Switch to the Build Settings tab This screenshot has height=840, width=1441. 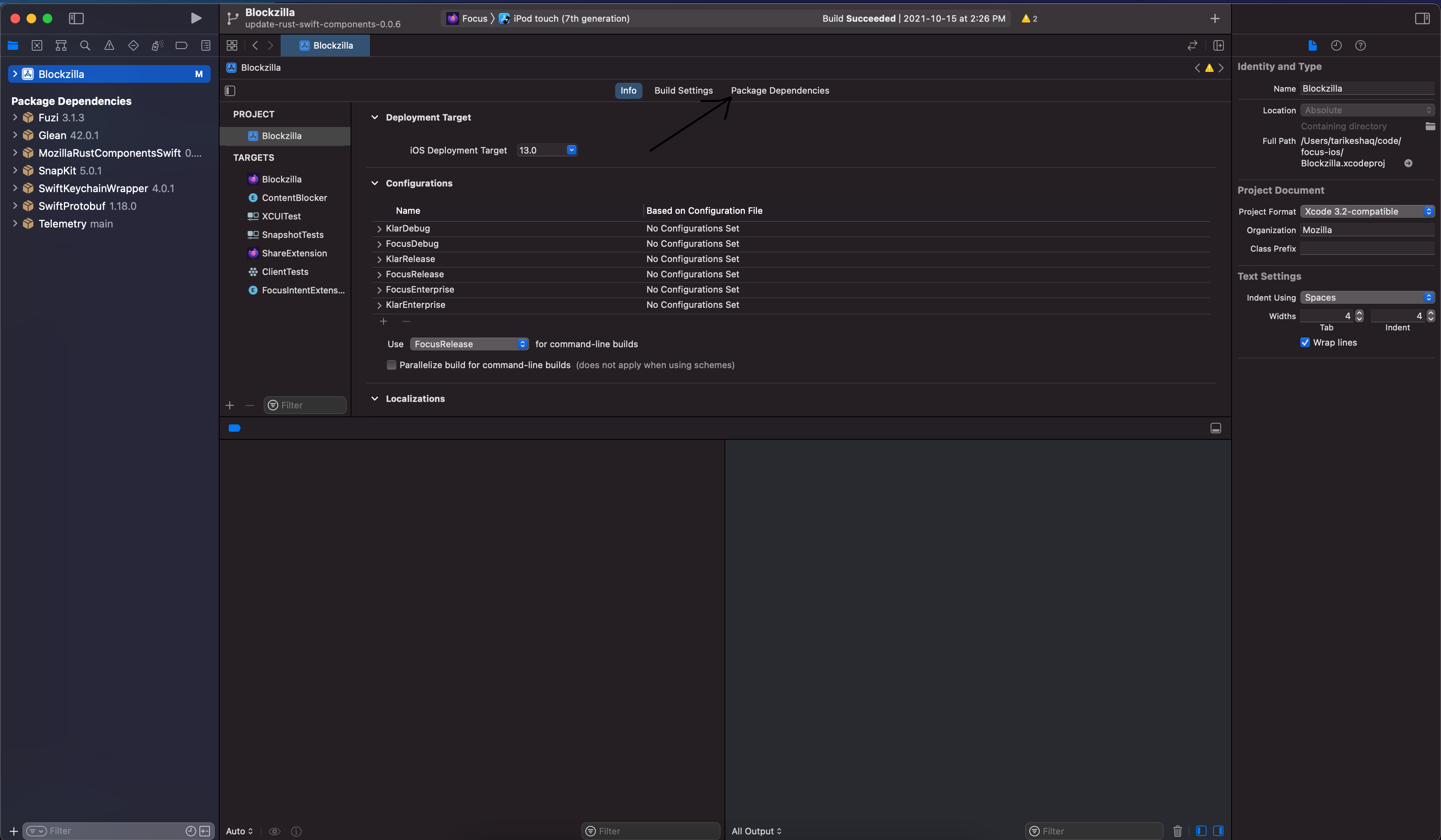684,90
